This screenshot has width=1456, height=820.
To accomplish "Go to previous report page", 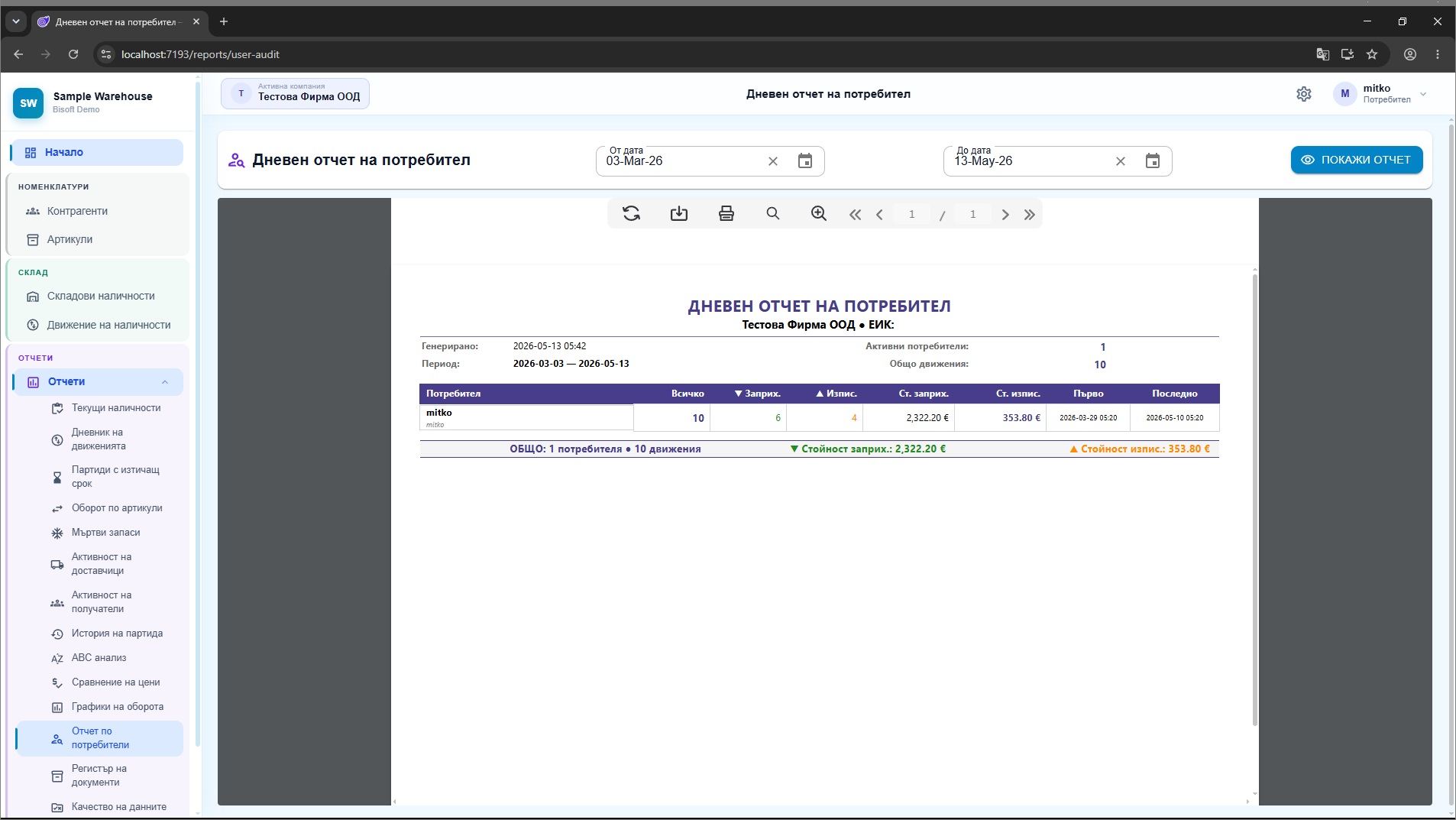I will [x=880, y=215].
